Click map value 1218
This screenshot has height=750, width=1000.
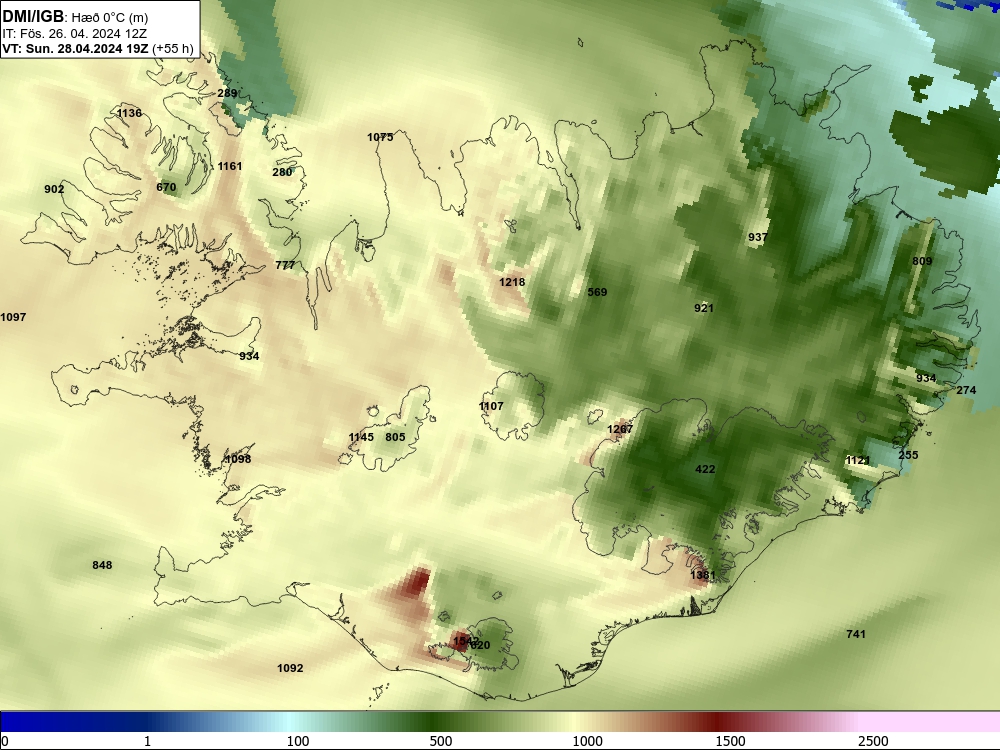pos(512,282)
